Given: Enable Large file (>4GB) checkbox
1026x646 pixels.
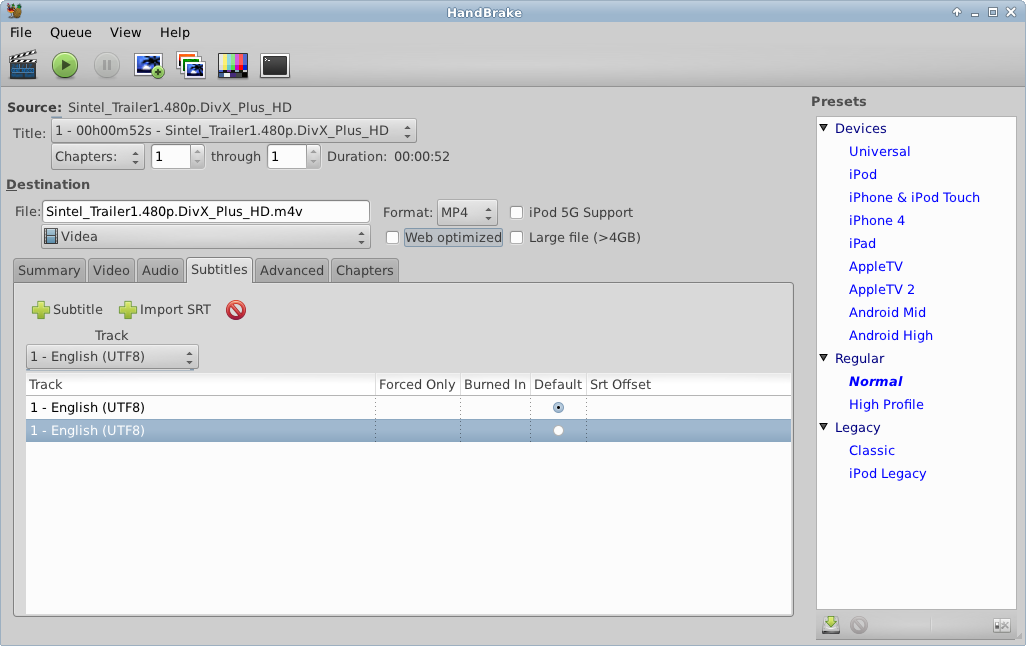Looking at the screenshot, I should point(517,238).
